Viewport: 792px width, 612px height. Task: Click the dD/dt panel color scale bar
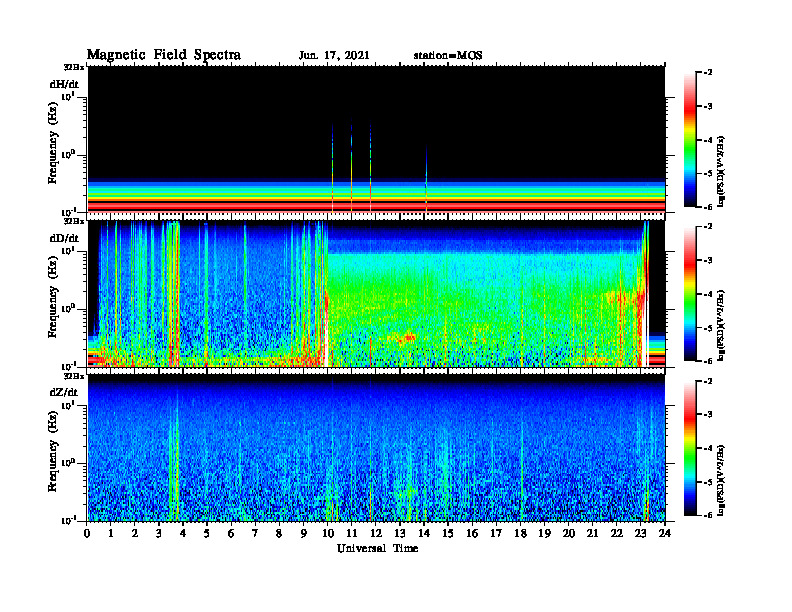(x=689, y=294)
